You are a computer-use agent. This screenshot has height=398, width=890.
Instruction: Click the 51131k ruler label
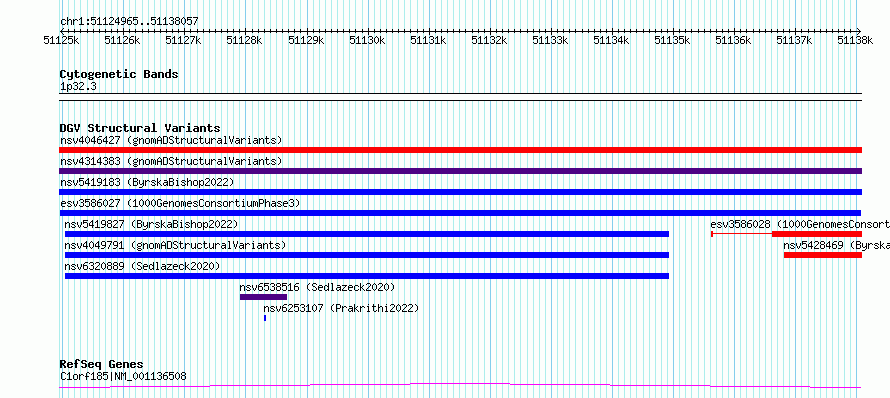(x=427, y=40)
